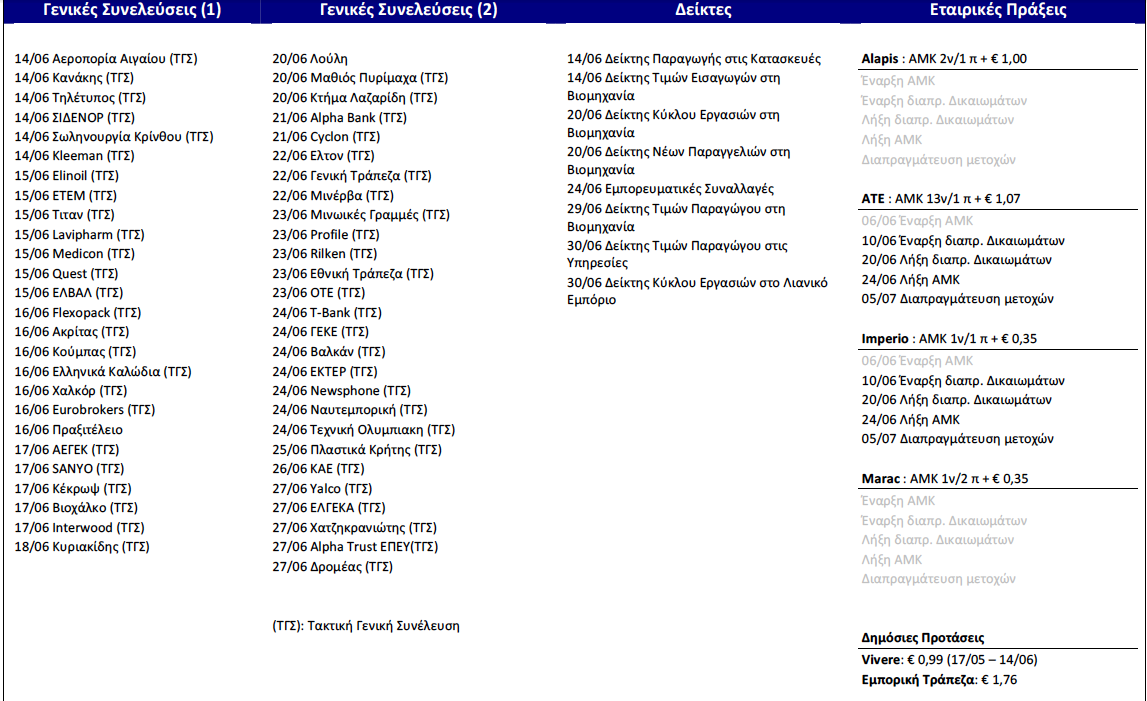The width and height of the screenshot is (1147, 701).
Task: Click the '14/06 Αεροπορία Αιγαίου (ΤΓΣ)' entry
Action: pyautogui.click(x=106, y=59)
